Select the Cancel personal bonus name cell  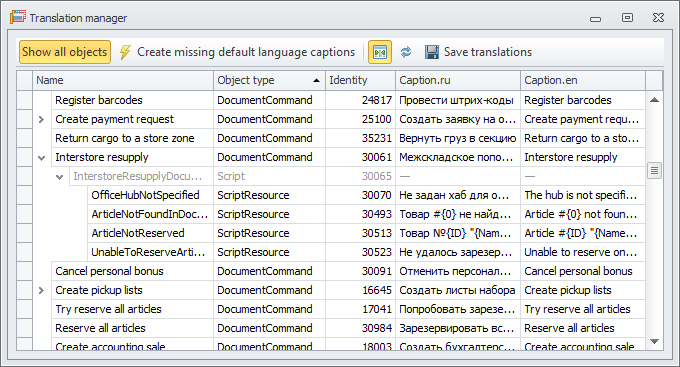[132, 272]
